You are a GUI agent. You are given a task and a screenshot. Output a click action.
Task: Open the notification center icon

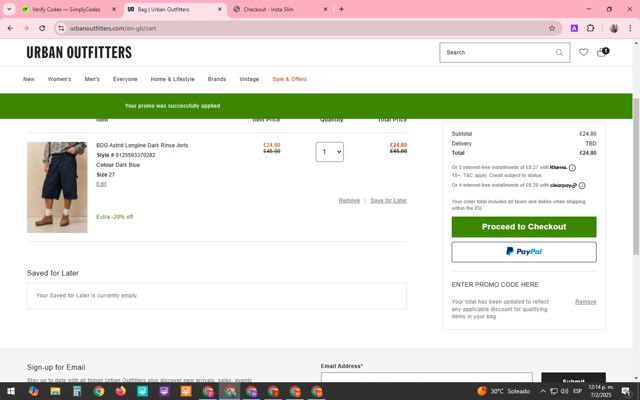tap(627, 392)
